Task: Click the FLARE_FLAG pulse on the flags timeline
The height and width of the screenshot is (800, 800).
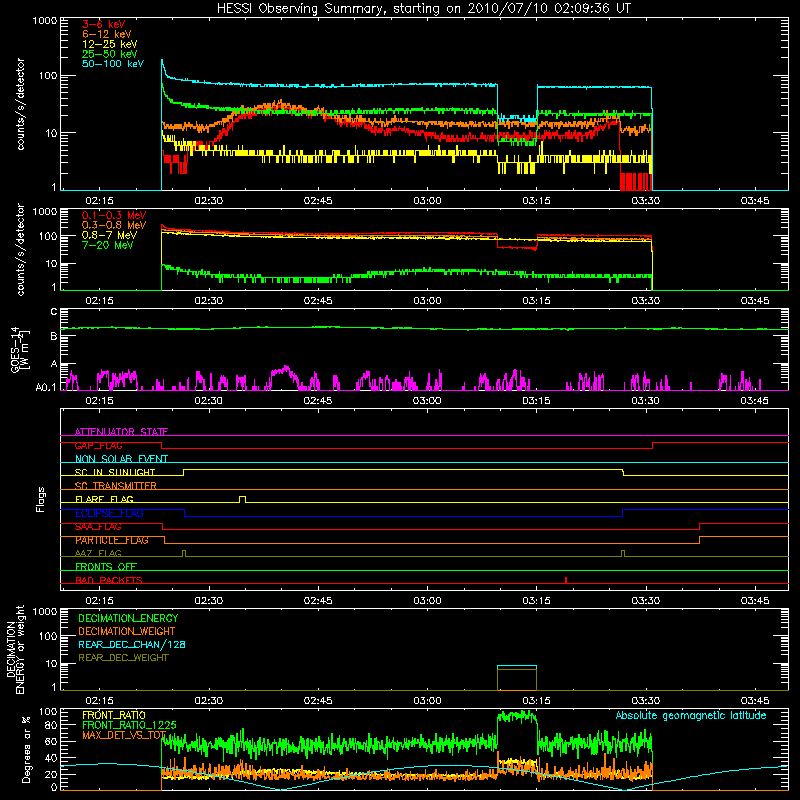Action: pos(242,499)
